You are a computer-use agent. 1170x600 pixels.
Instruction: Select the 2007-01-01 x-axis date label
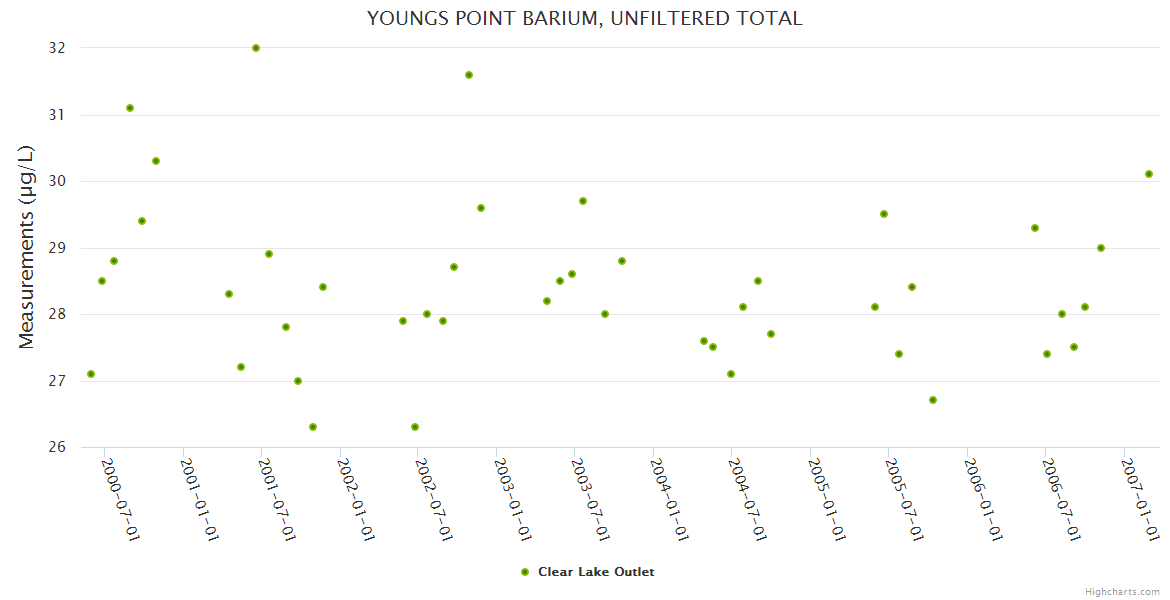(1140, 498)
